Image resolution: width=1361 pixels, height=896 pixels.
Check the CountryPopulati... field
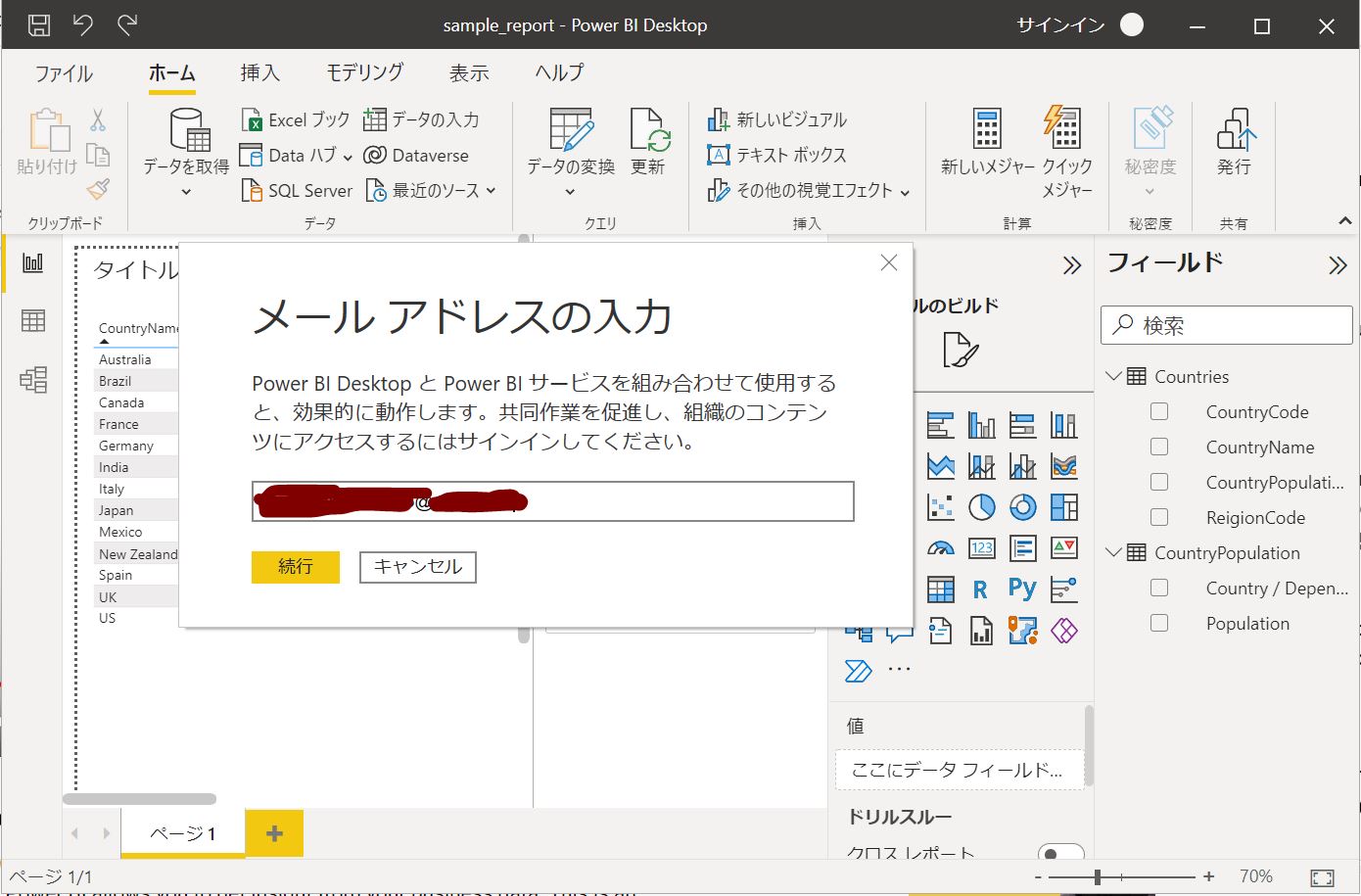(1159, 482)
